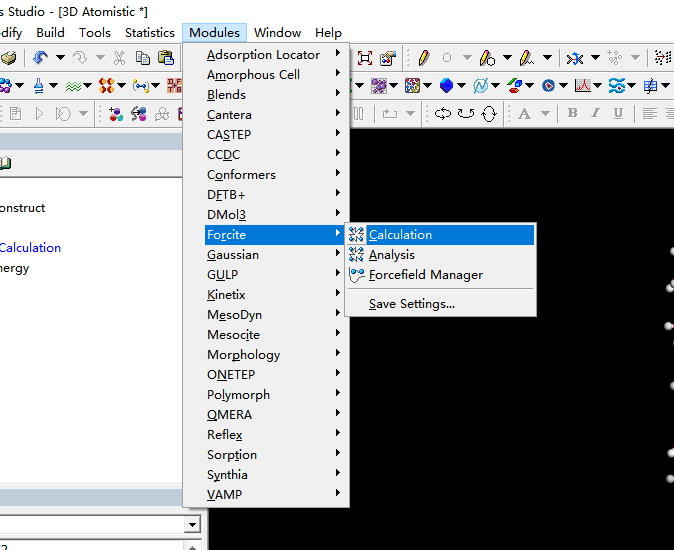
Task: Click the bracketed chain Conformers icon
Action: coord(141,86)
